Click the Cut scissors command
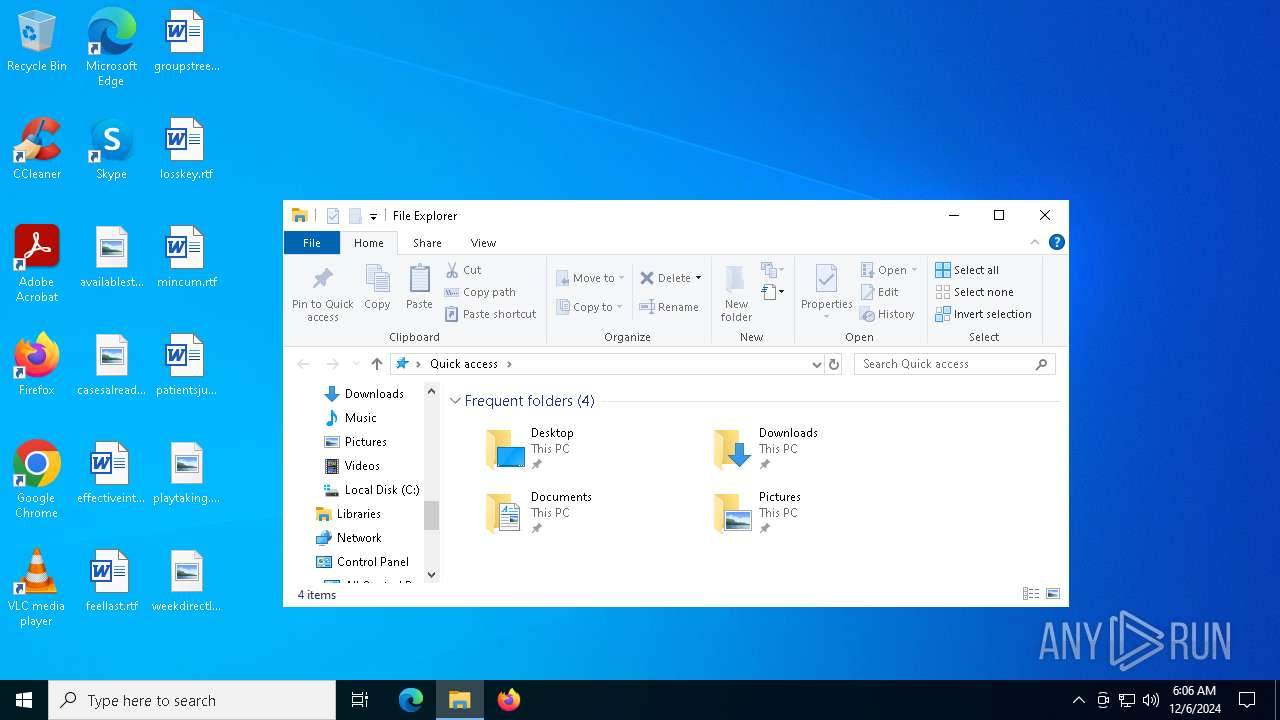This screenshot has width=1280, height=720. click(463, 270)
